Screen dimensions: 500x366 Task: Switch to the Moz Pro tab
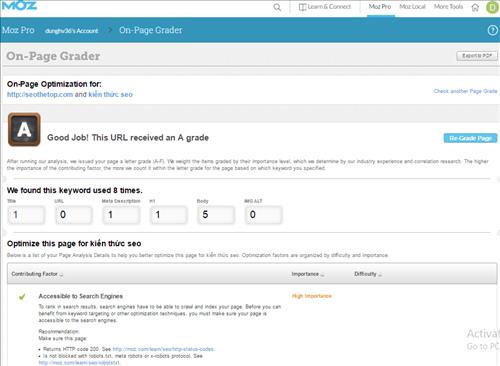pos(380,7)
